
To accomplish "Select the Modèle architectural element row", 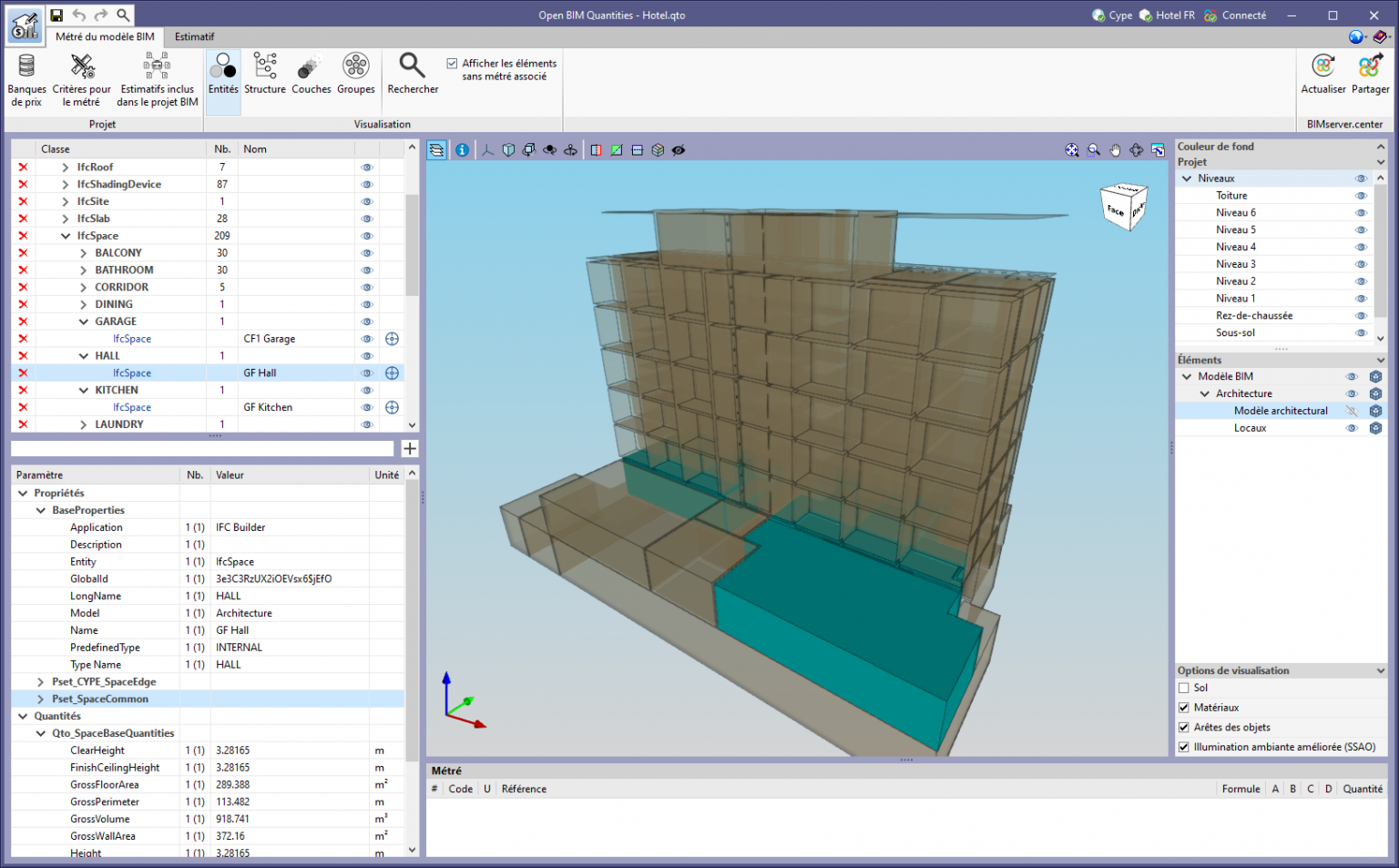I will tap(1280, 410).
